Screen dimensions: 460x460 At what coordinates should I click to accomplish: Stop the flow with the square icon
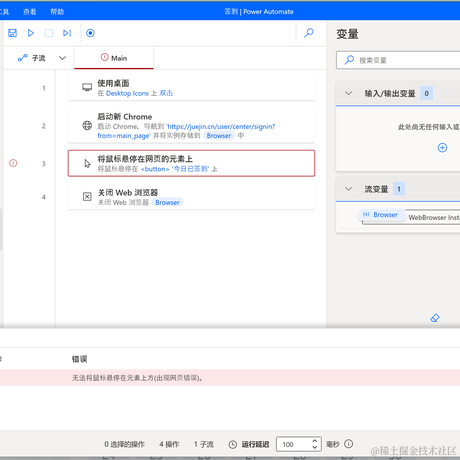point(49,33)
